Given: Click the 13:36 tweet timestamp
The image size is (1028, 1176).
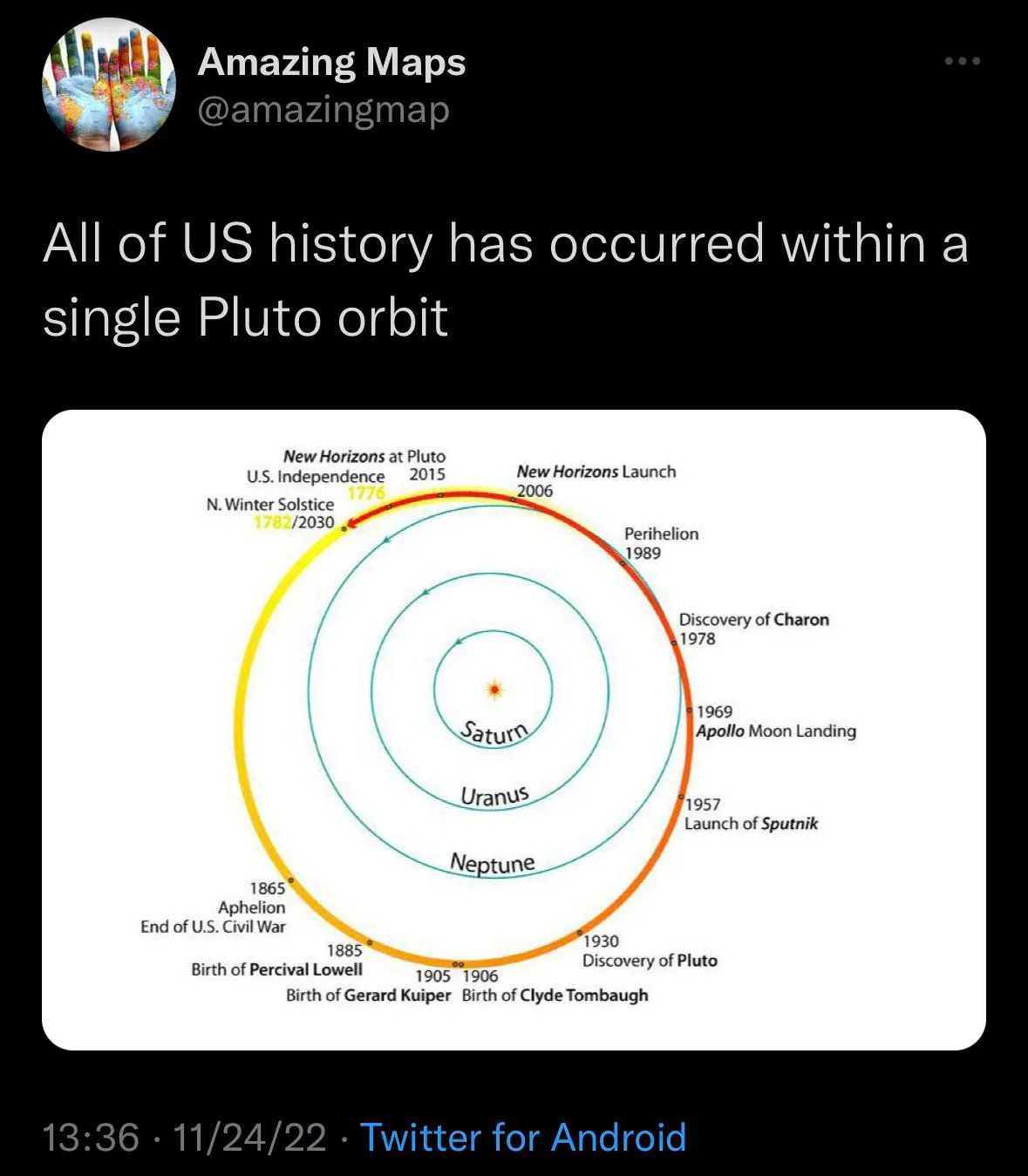Looking at the screenshot, I should [x=91, y=1138].
